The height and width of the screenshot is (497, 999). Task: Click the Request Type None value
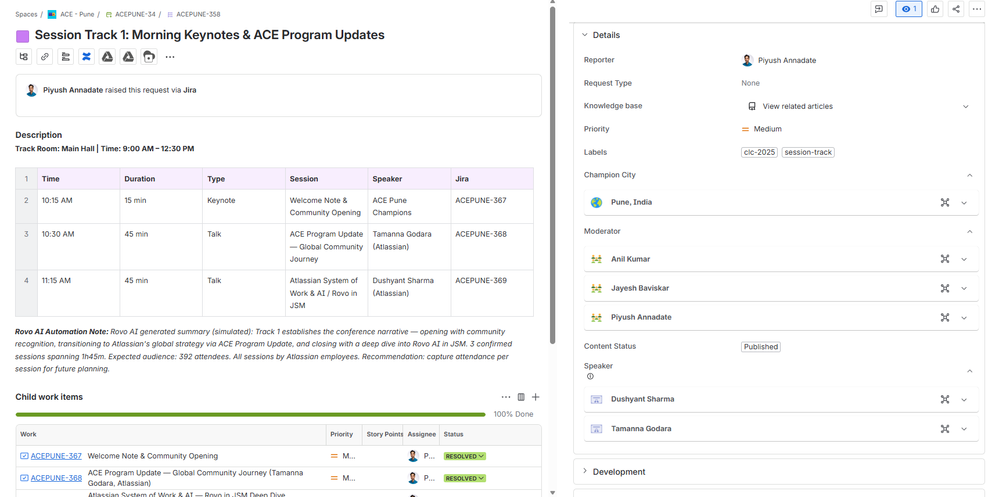tap(751, 83)
